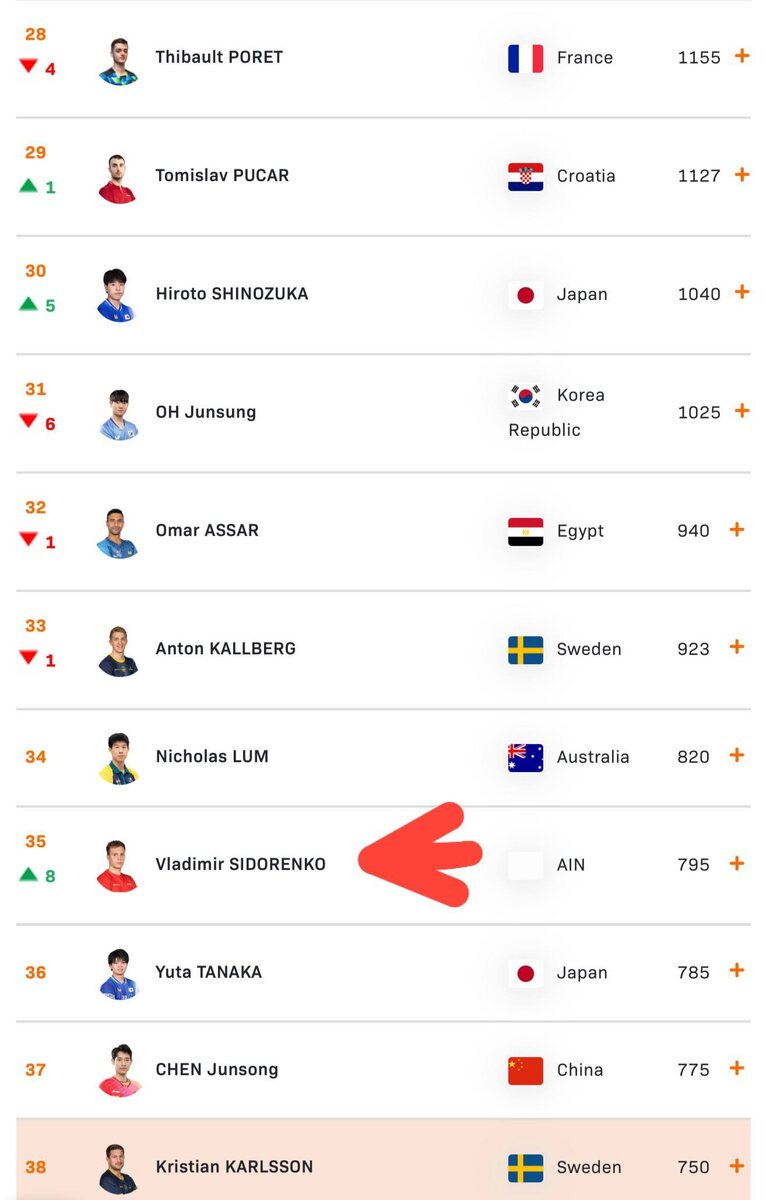Expand Kristian KARLSSON's row plus sign
This screenshot has width=766, height=1200.
point(737,1165)
